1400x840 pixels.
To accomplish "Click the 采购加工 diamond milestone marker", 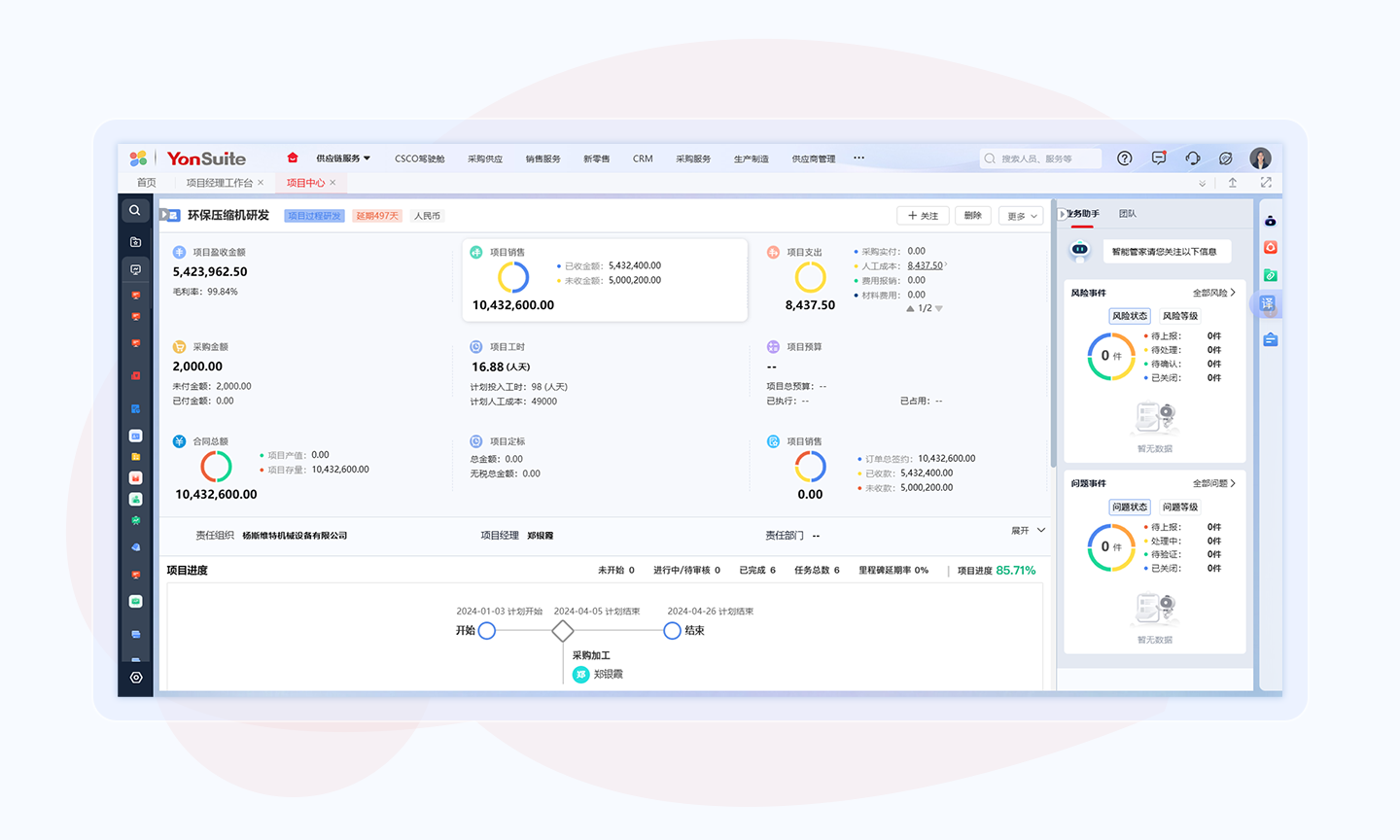I will [562, 631].
